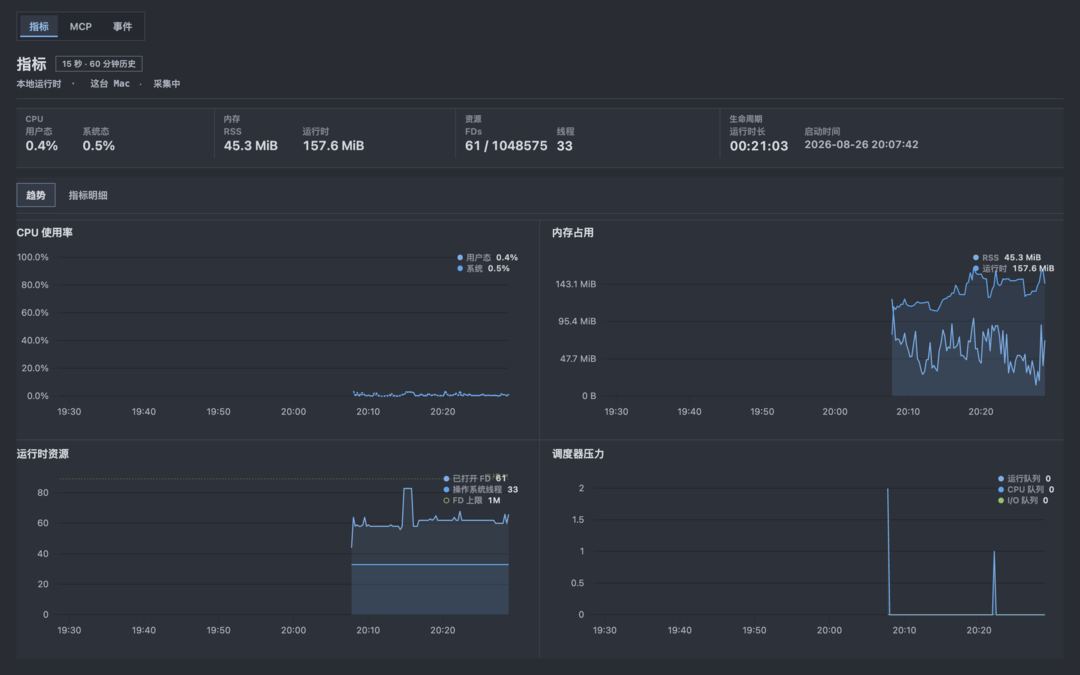The image size is (1080, 675).
Task: Click the 内存占用 chart title
Action: (572, 232)
